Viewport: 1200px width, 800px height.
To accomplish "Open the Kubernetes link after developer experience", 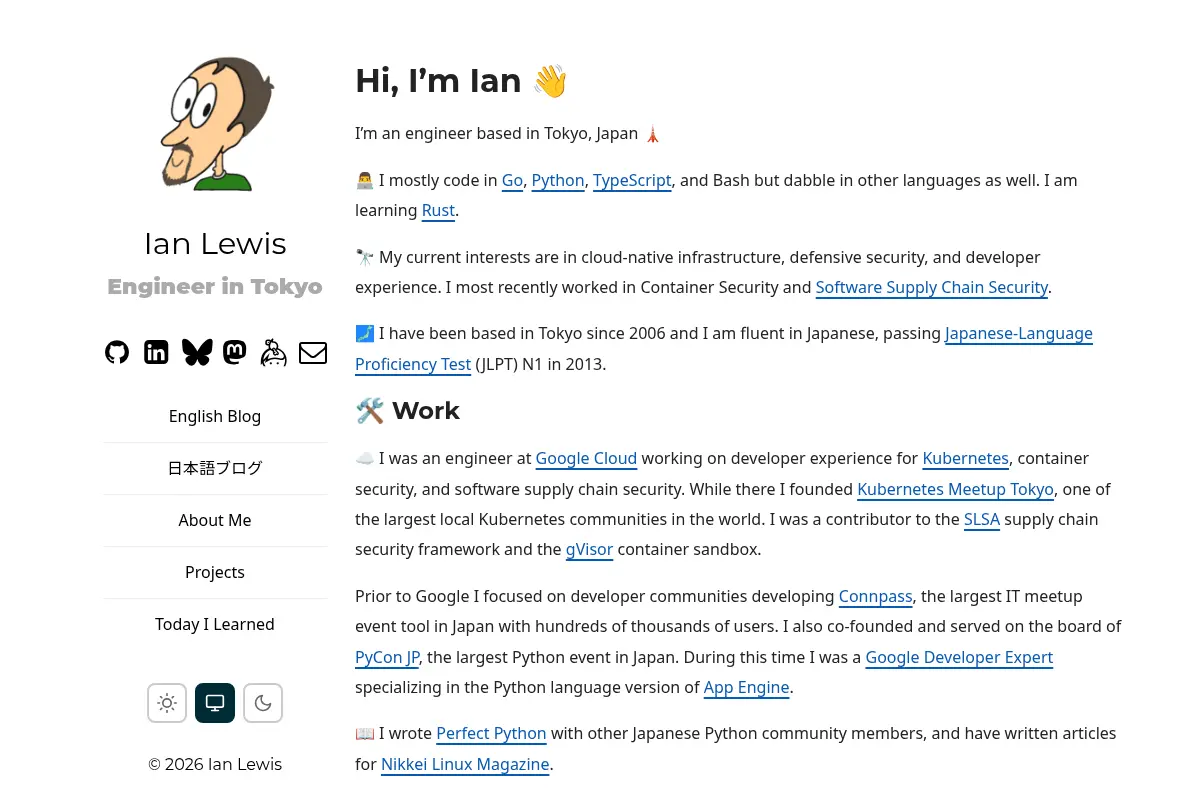I will [x=965, y=459].
